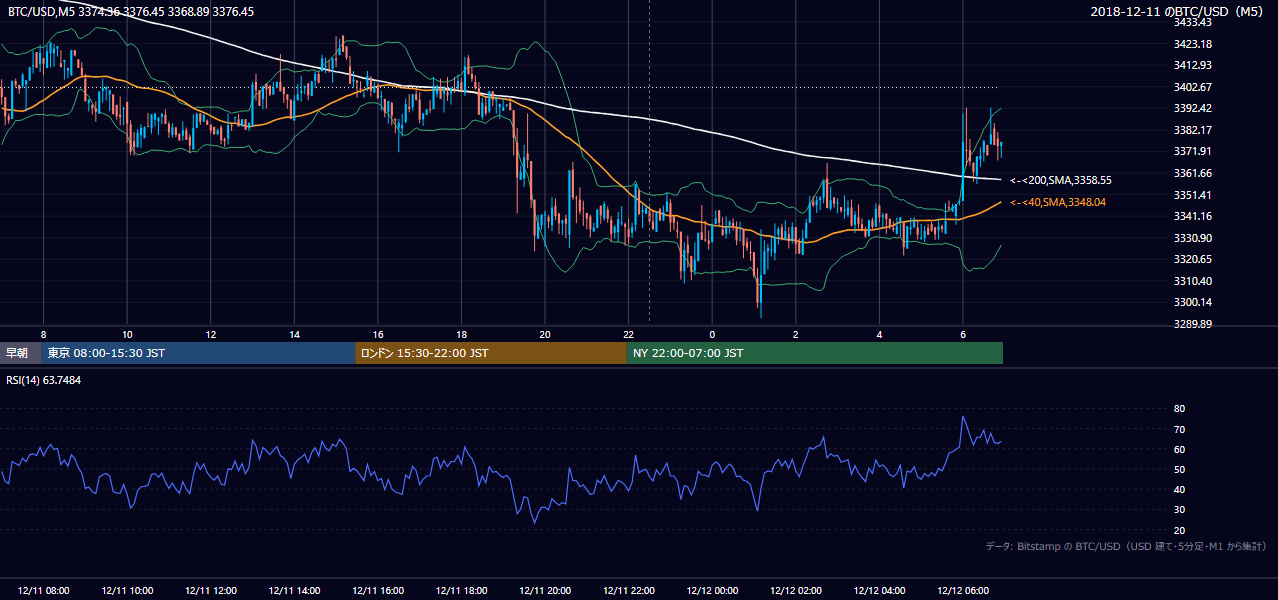Click RSI scale value 50
1278x600 pixels.
point(1179,469)
